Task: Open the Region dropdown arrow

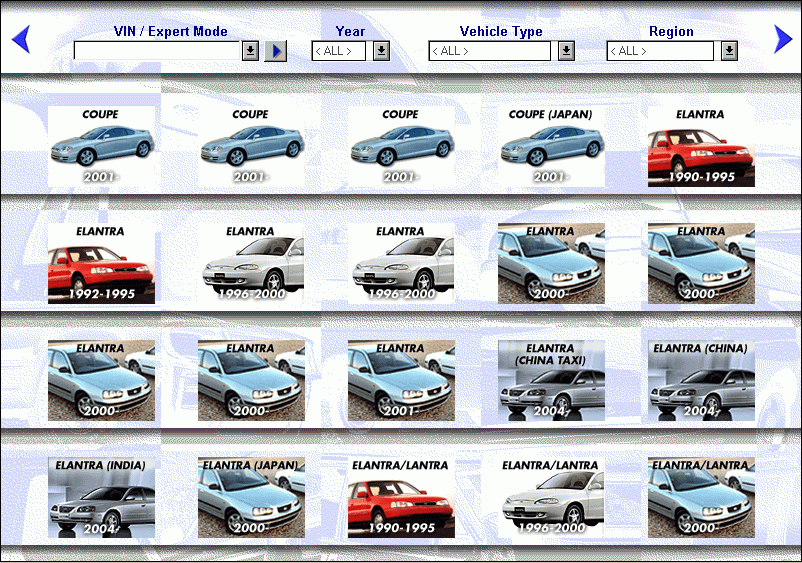Action: [x=729, y=51]
